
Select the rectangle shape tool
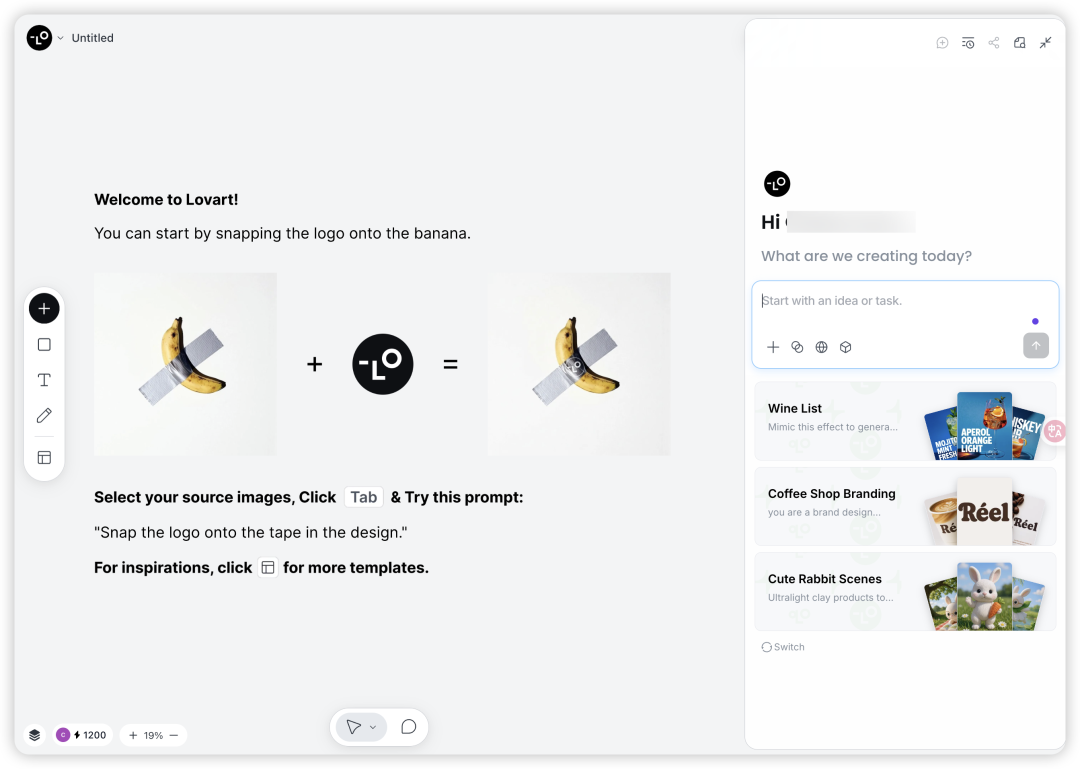tap(44, 345)
